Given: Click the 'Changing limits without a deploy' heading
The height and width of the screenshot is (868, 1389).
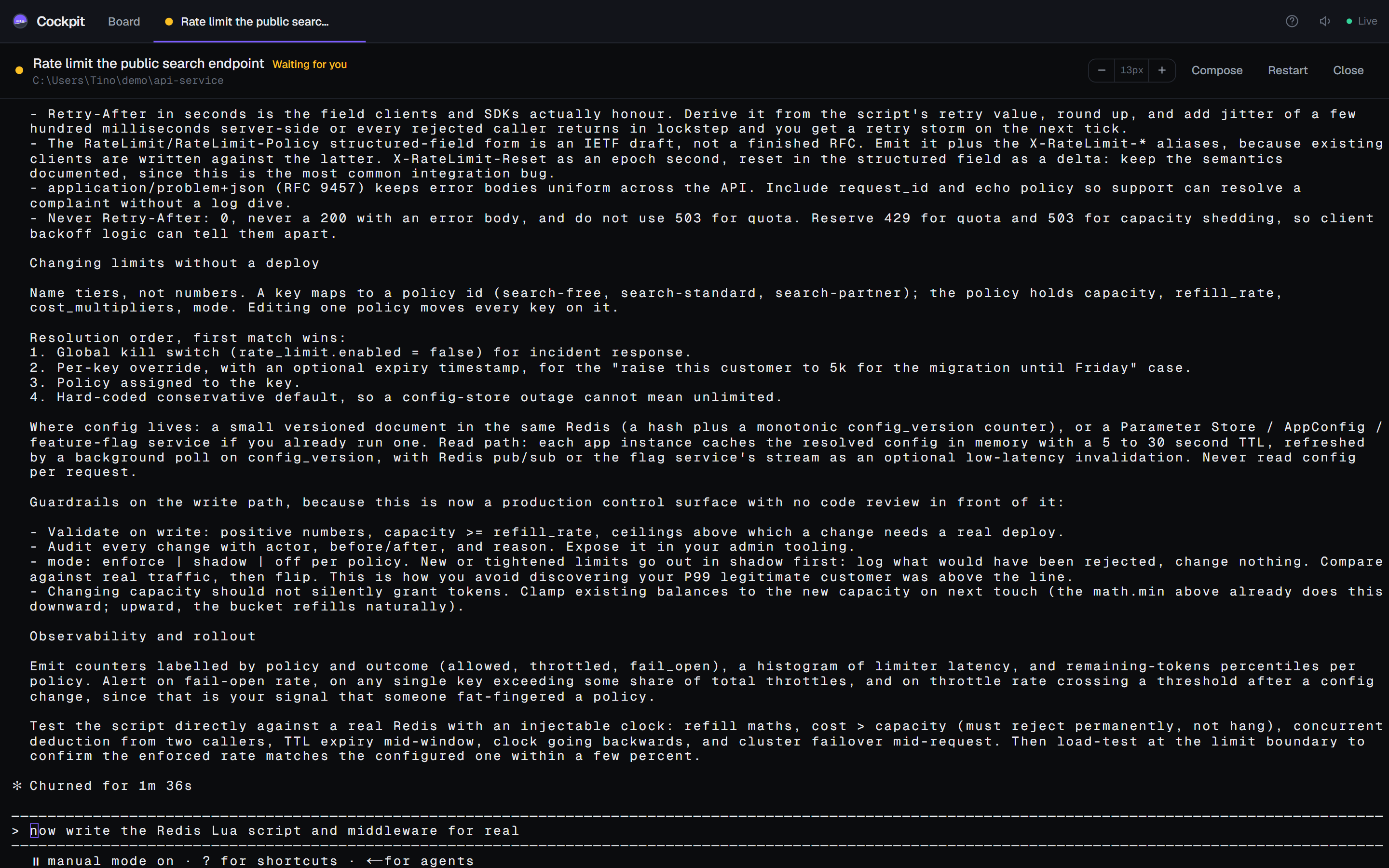Looking at the screenshot, I should point(175,263).
